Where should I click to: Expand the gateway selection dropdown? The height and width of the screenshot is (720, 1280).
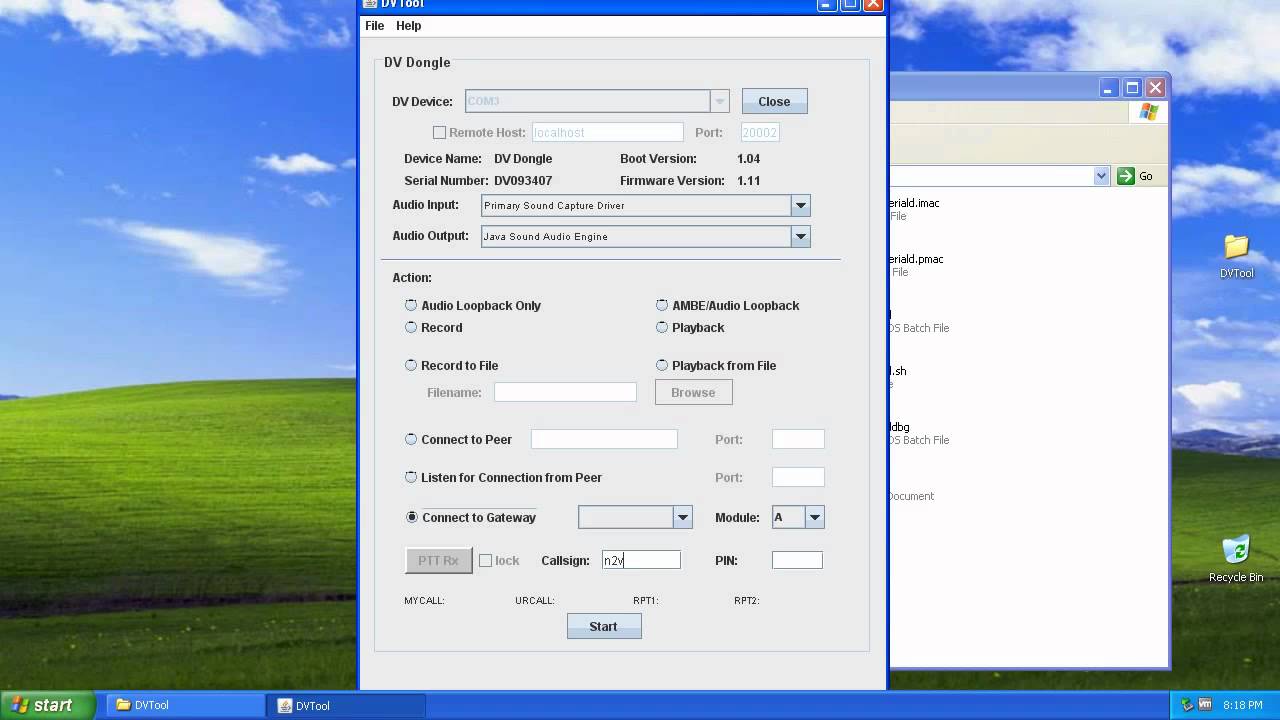tap(683, 517)
